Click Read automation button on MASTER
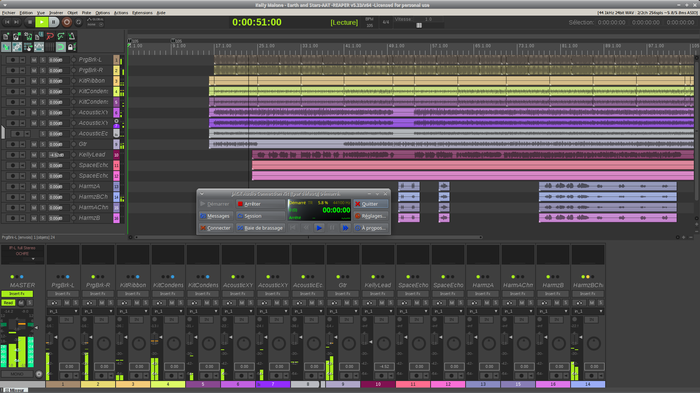 tap(8, 303)
